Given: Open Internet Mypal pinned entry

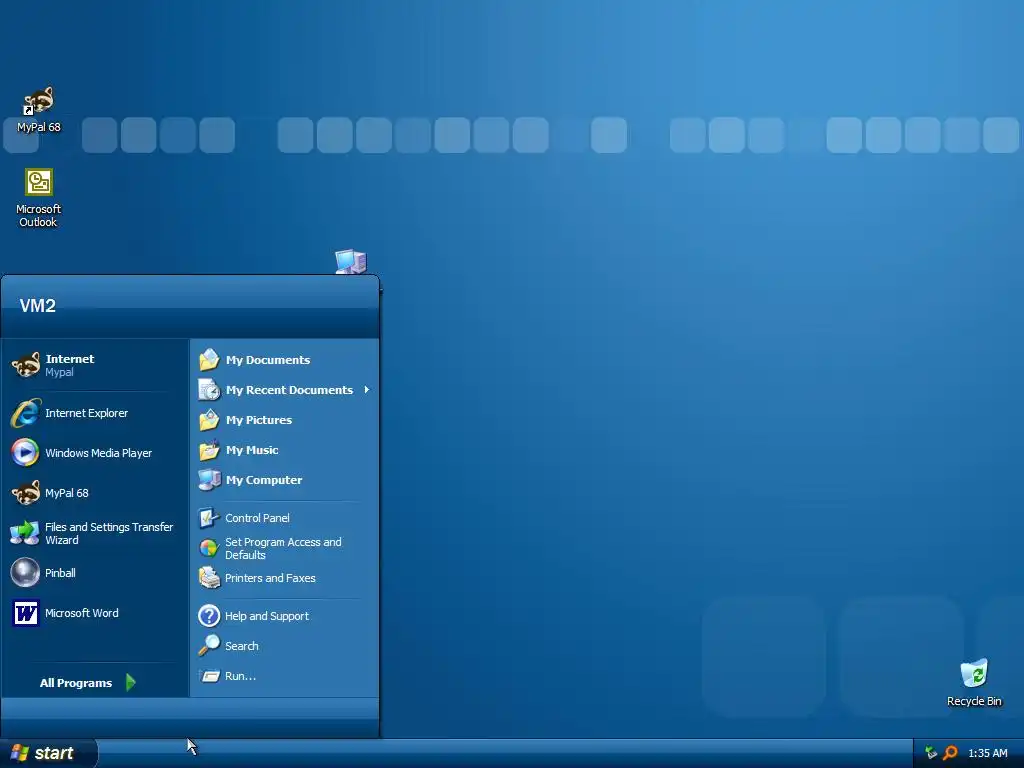Looking at the screenshot, I should [95, 365].
